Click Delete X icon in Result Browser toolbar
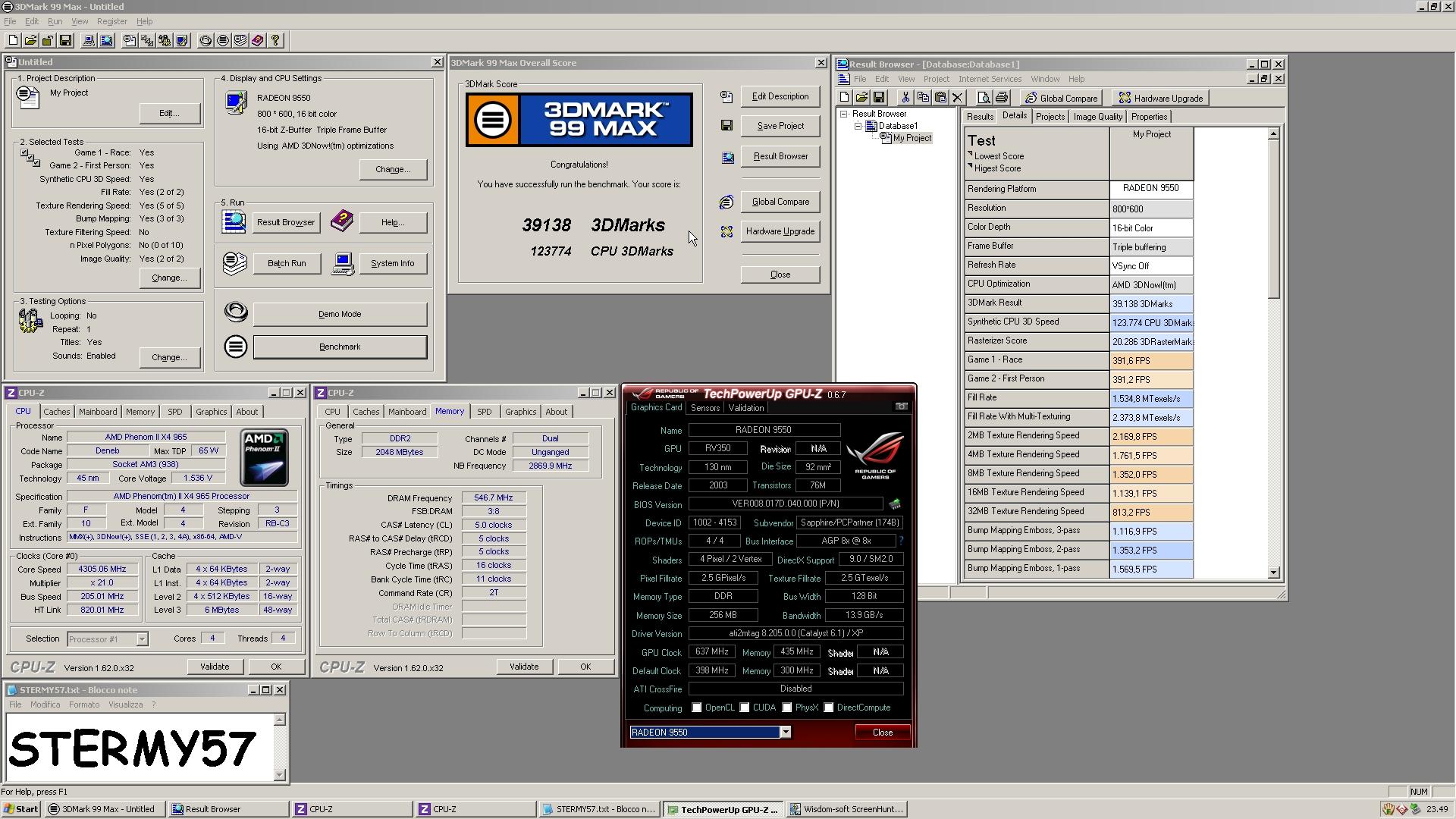This screenshot has width=1456, height=819. pos(958,98)
